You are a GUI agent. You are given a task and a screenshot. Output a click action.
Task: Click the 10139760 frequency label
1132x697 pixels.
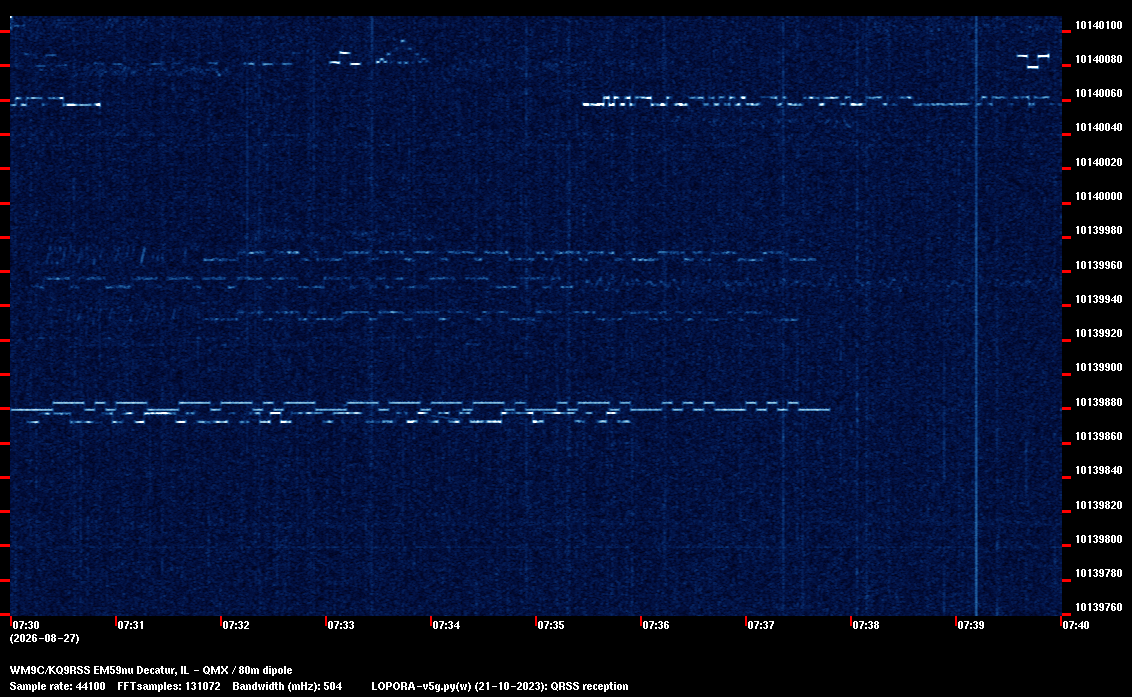tap(1098, 607)
